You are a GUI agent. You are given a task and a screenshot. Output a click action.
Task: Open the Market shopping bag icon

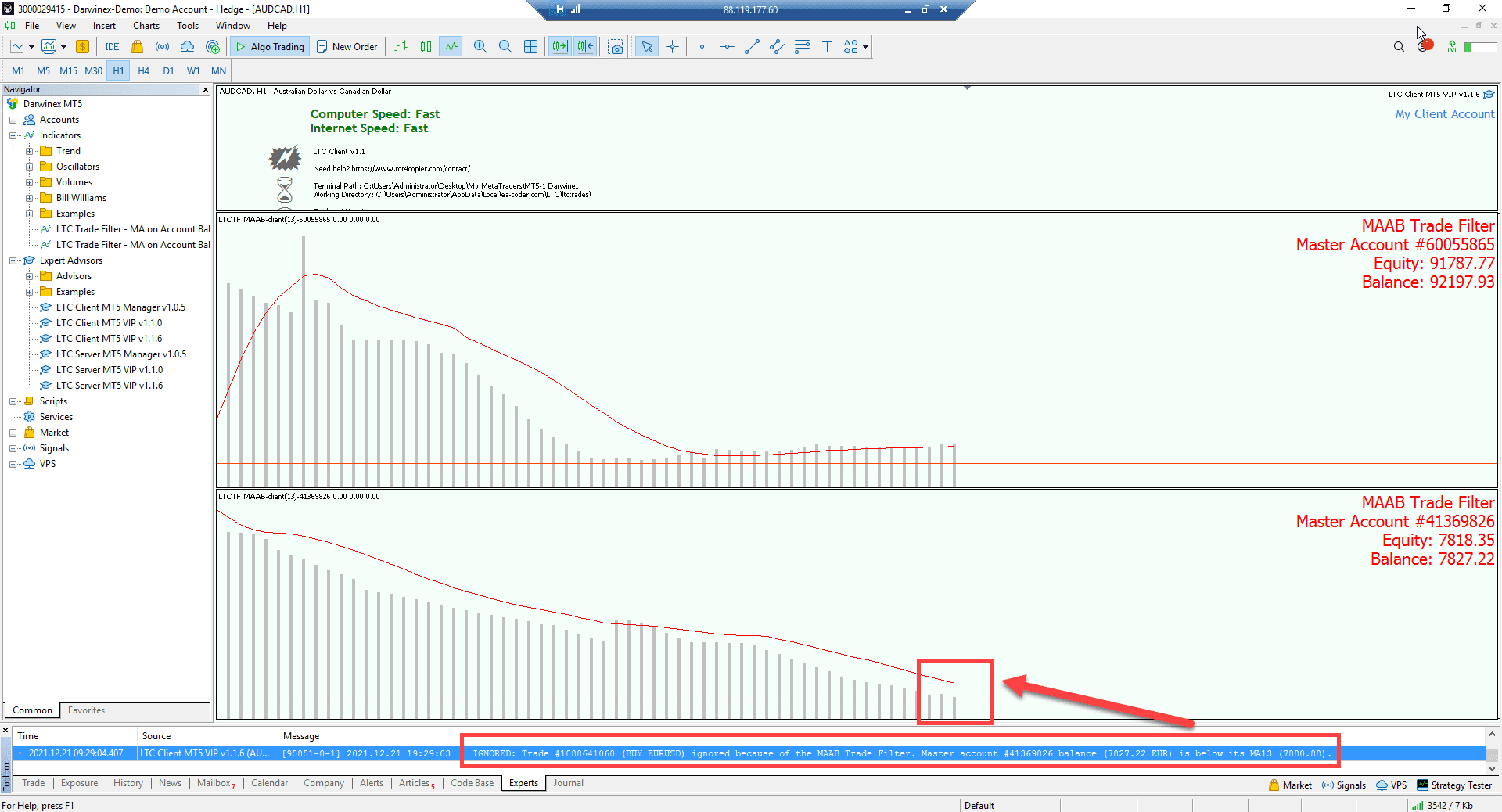click(x=137, y=47)
